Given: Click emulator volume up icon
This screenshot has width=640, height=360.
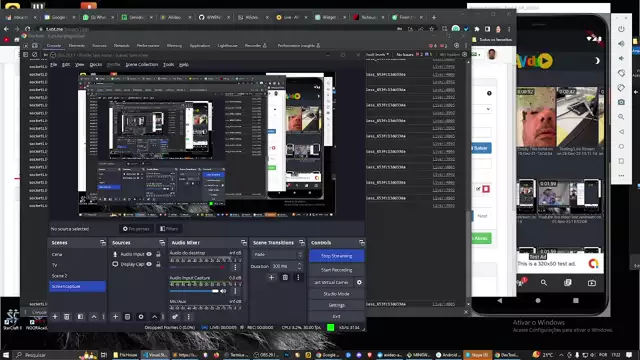Looking at the screenshot, I should [x=621, y=44].
